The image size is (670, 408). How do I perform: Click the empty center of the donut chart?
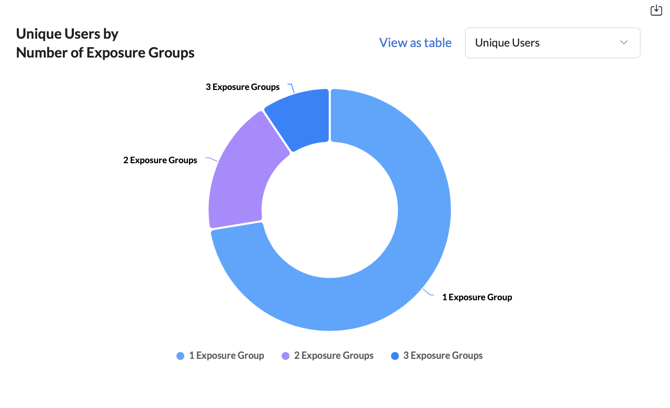pyautogui.click(x=330, y=210)
